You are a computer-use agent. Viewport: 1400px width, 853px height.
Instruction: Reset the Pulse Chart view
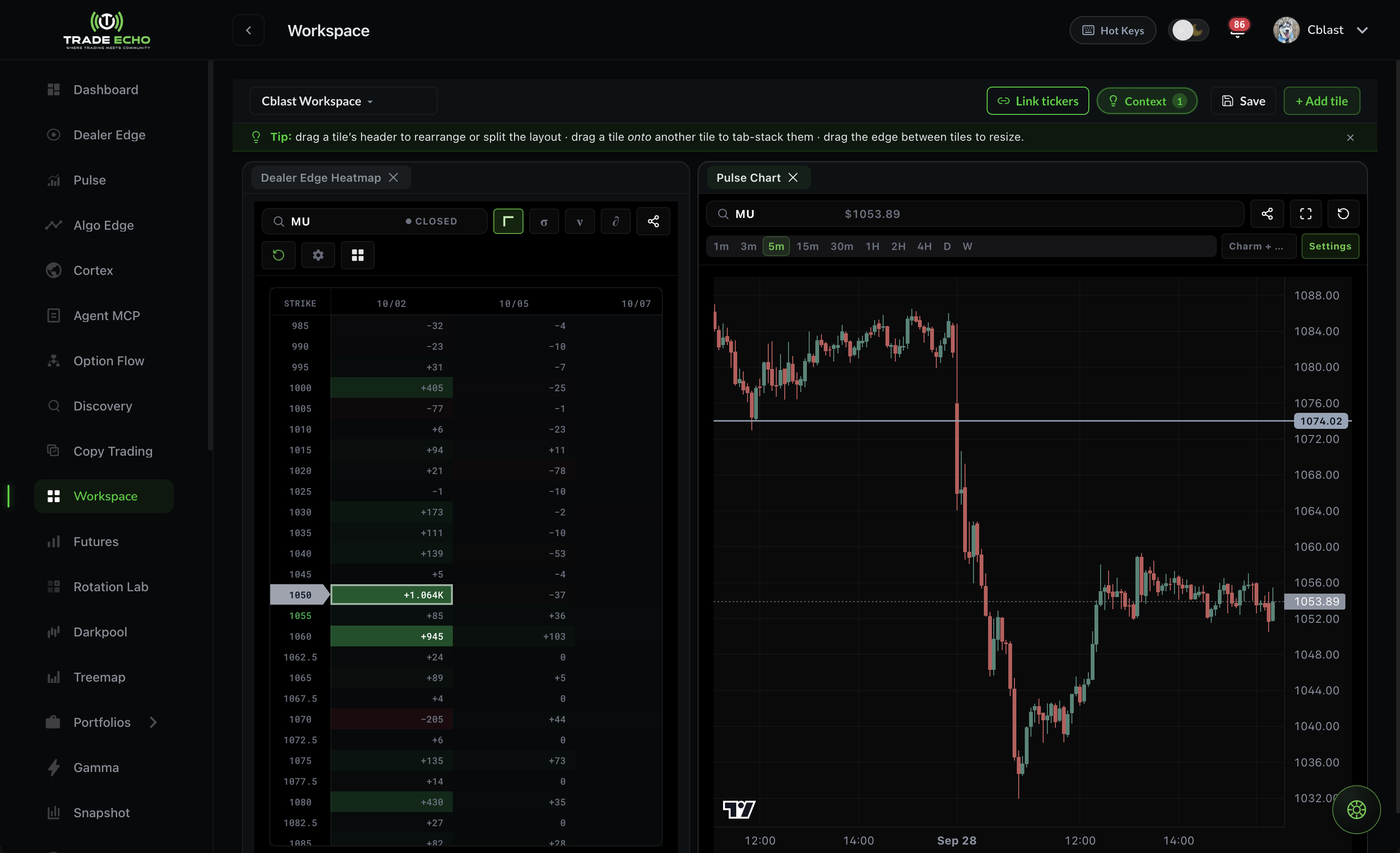1343,214
